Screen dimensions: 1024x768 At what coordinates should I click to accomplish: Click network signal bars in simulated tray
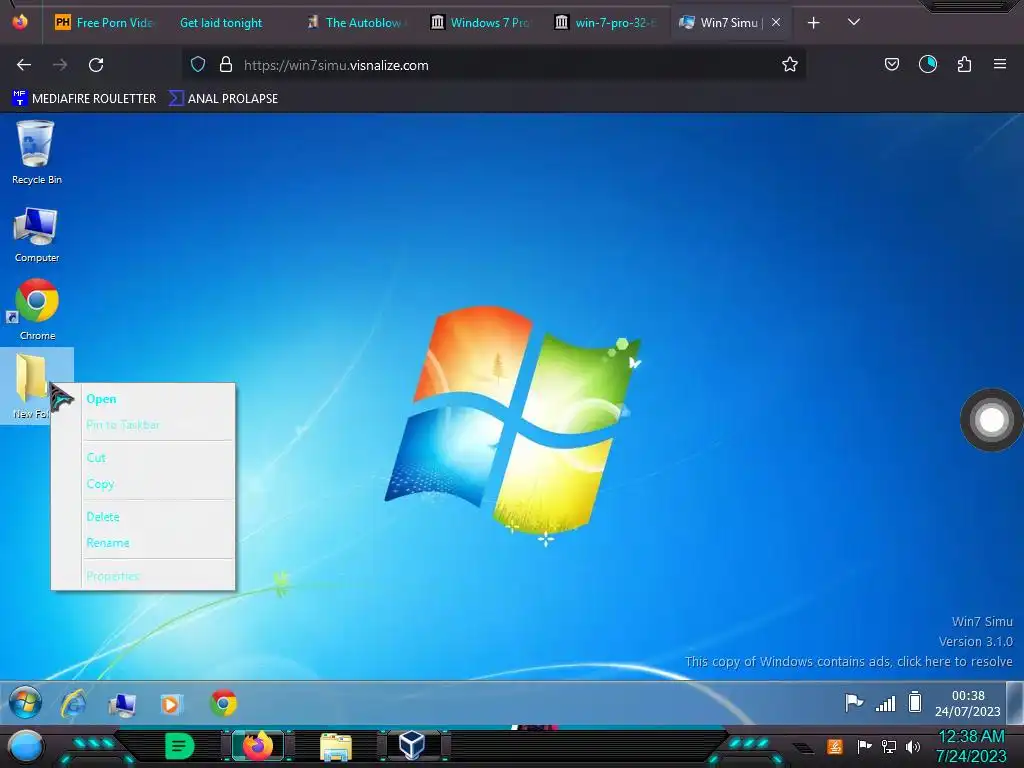click(886, 703)
